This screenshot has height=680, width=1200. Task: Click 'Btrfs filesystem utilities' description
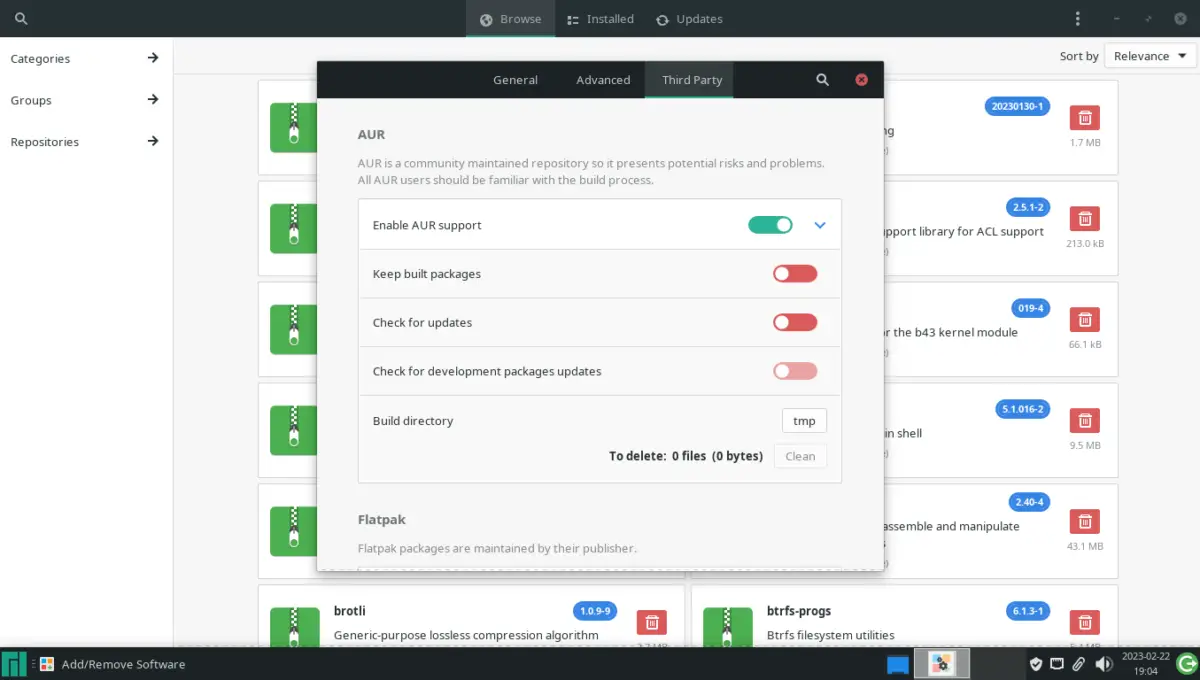830,635
